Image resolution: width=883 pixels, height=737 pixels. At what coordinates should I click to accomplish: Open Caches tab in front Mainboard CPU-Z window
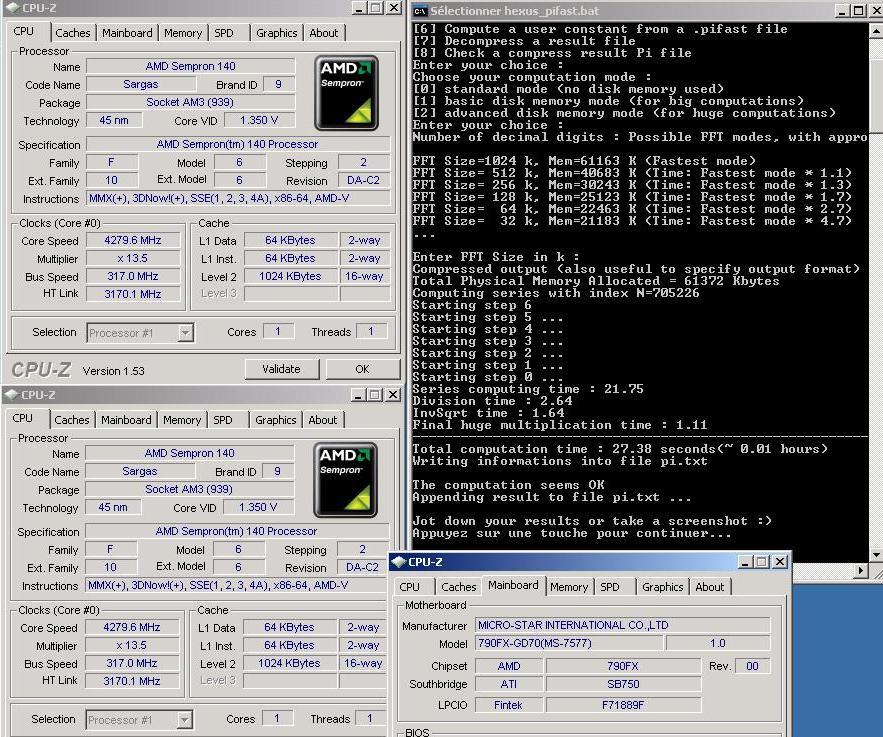[458, 587]
